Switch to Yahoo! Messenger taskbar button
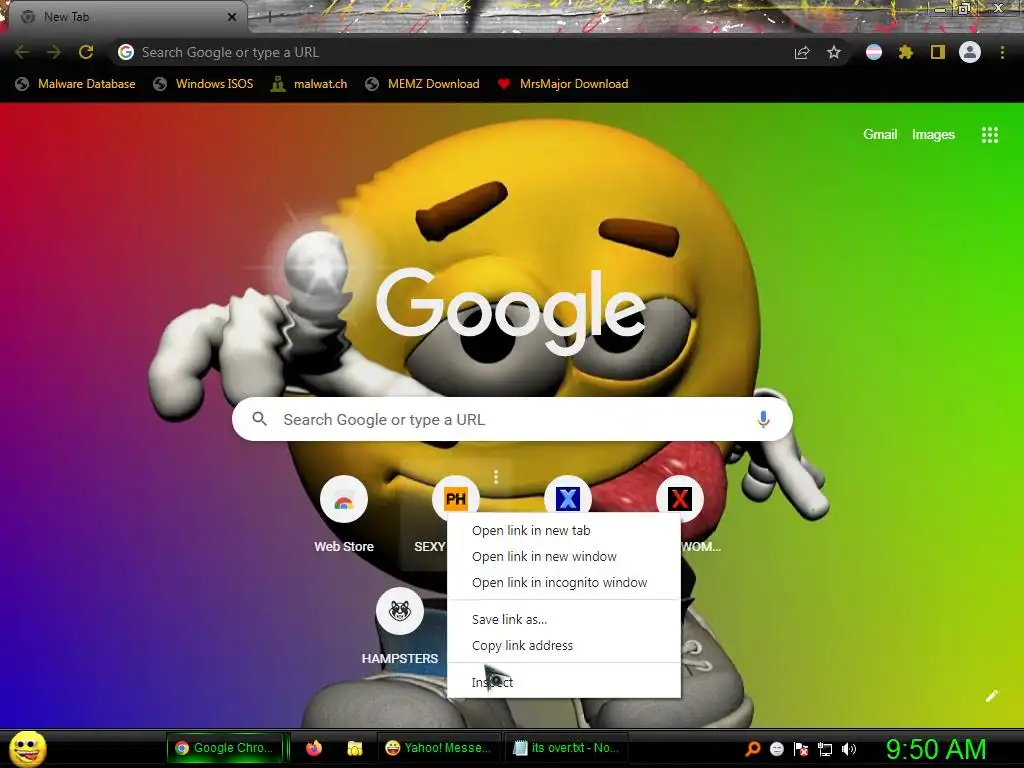 click(439, 748)
